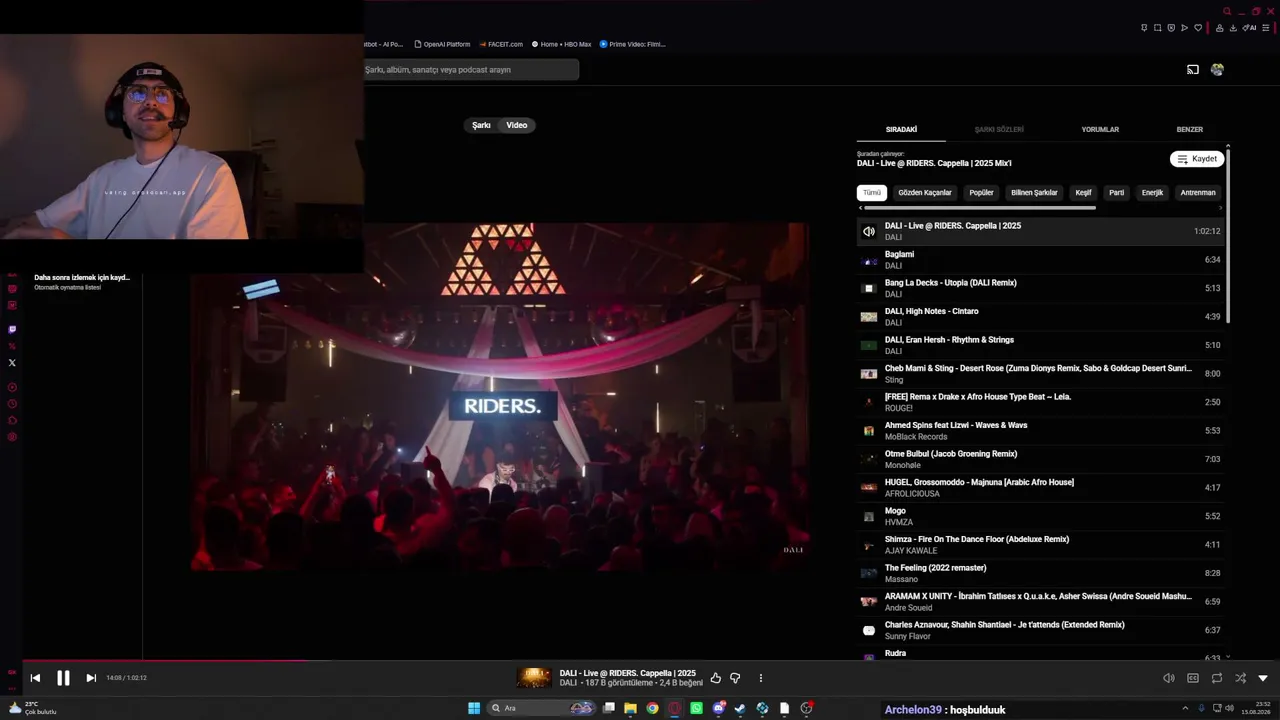
Task: Play Bang La Decks - Utopia (DALI Remix)
Action: [x=1041, y=288]
